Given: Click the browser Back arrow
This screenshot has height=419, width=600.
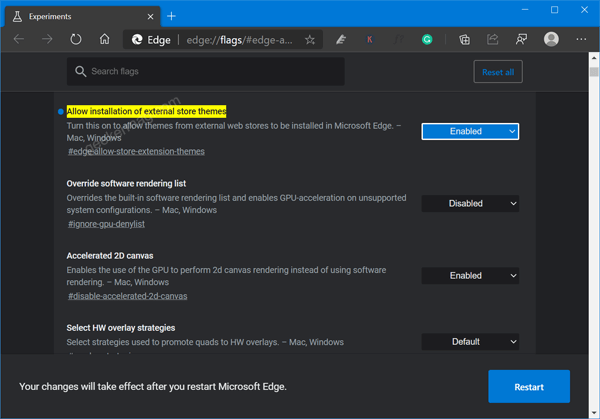Looking at the screenshot, I should [19, 39].
